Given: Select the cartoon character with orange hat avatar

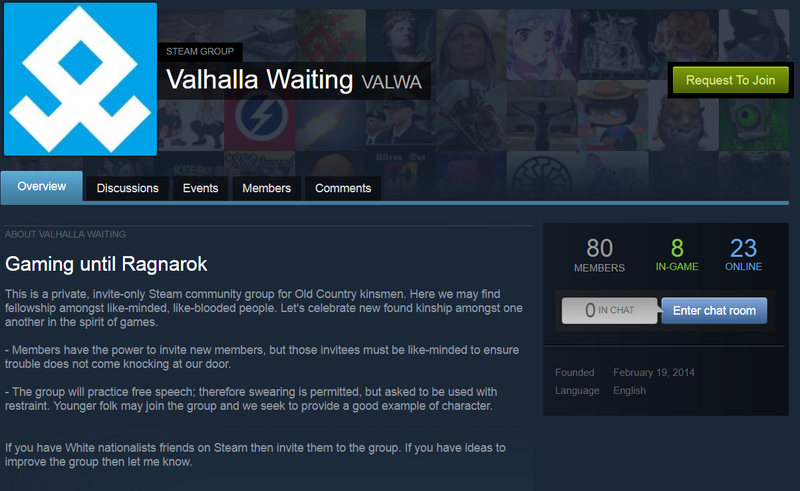Looking at the screenshot, I should click(x=612, y=115).
